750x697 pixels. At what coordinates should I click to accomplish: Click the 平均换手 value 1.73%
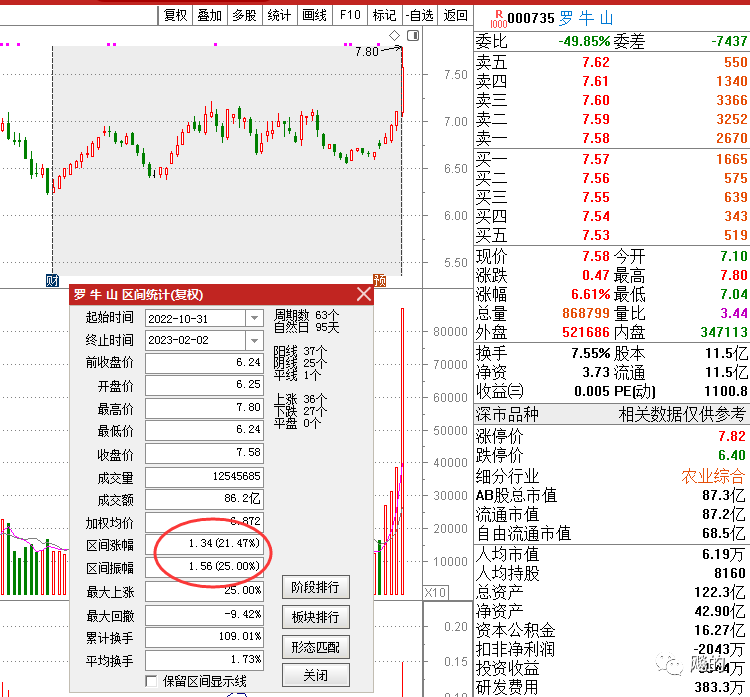pos(246,659)
